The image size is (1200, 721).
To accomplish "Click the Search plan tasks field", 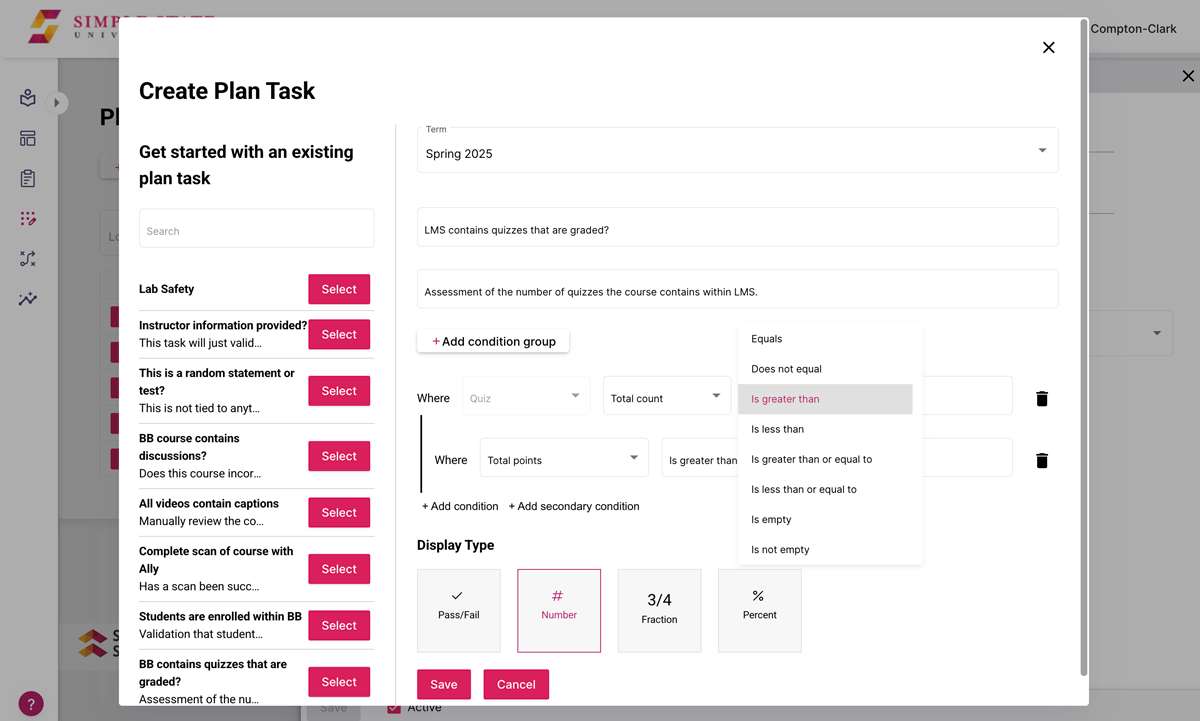I will (256, 227).
